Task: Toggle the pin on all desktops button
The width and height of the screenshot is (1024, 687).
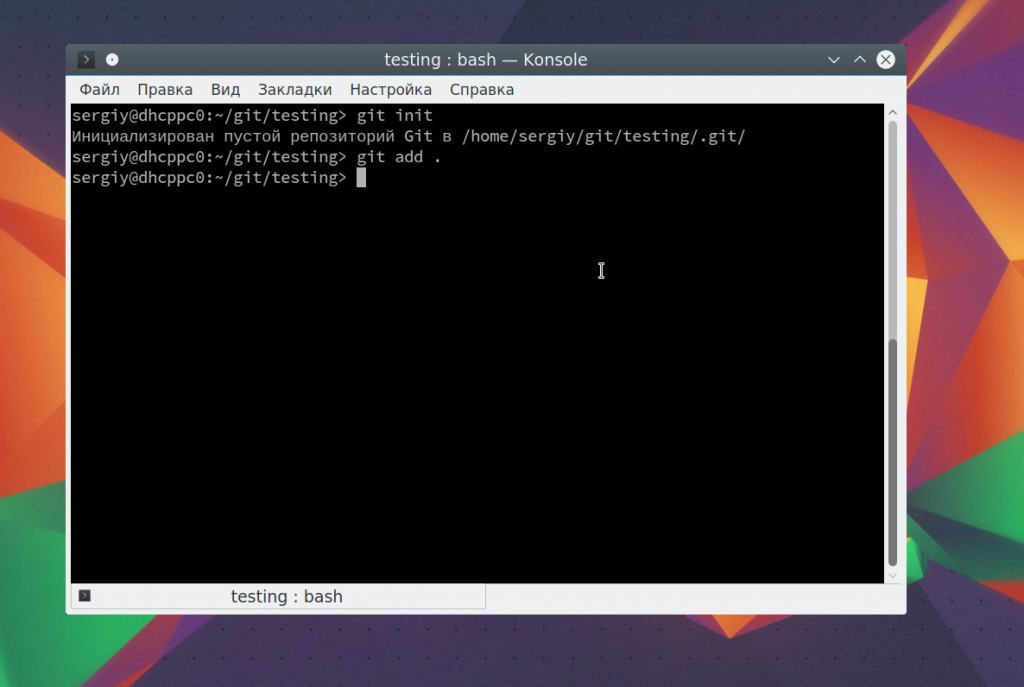Action: (112, 60)
